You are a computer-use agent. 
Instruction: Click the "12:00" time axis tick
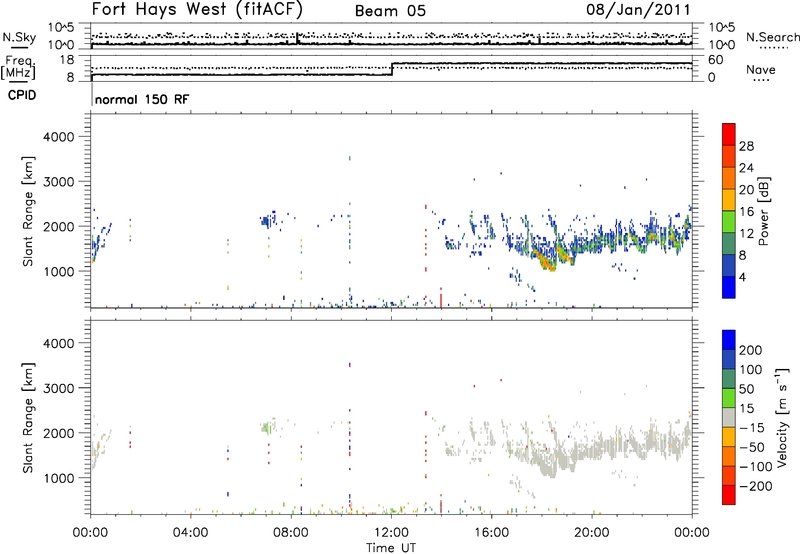(391, 533)
